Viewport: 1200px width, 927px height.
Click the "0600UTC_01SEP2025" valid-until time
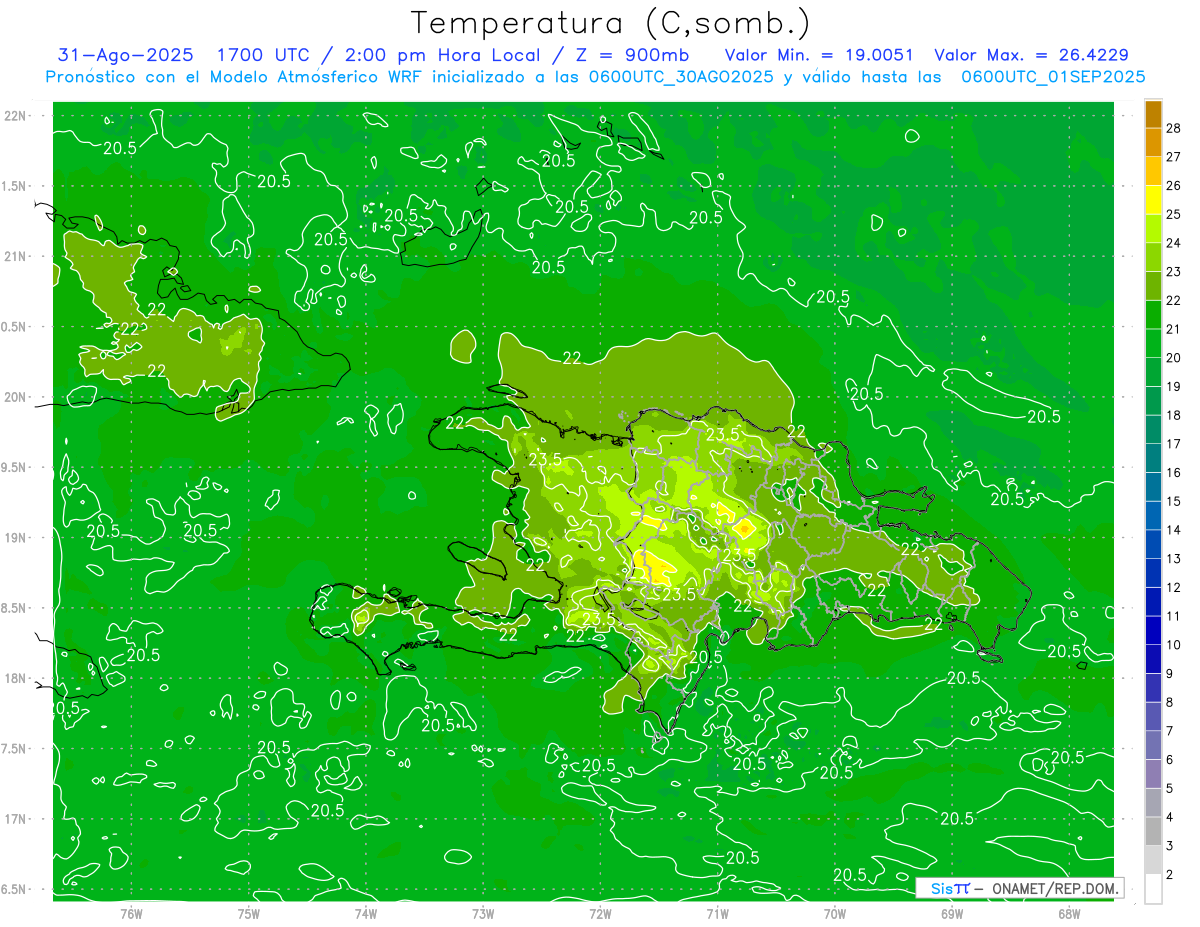(x=1053, y=77)
